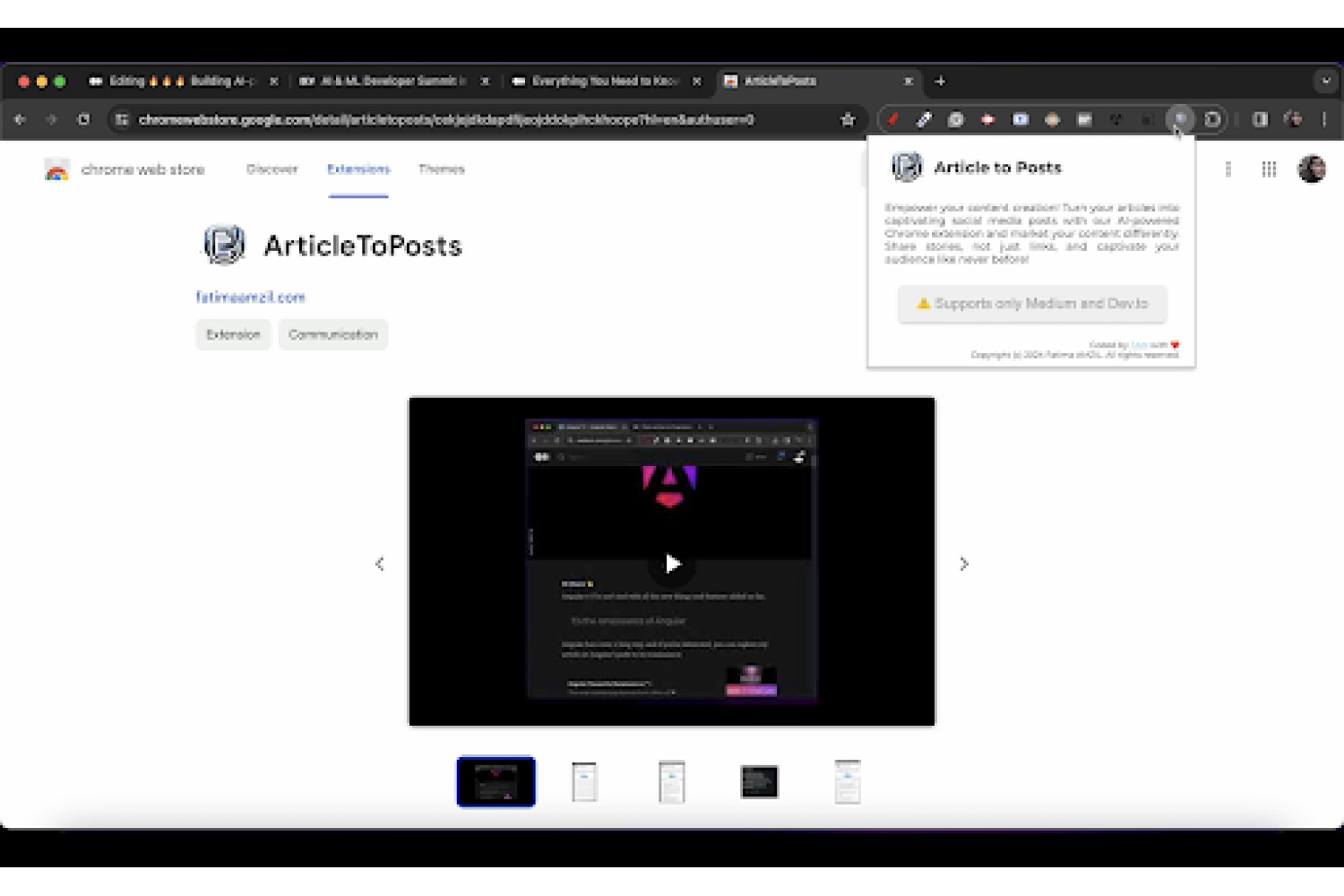Click the orange round extension icon
This screenshot has height=896, width=1344.
1053,119
